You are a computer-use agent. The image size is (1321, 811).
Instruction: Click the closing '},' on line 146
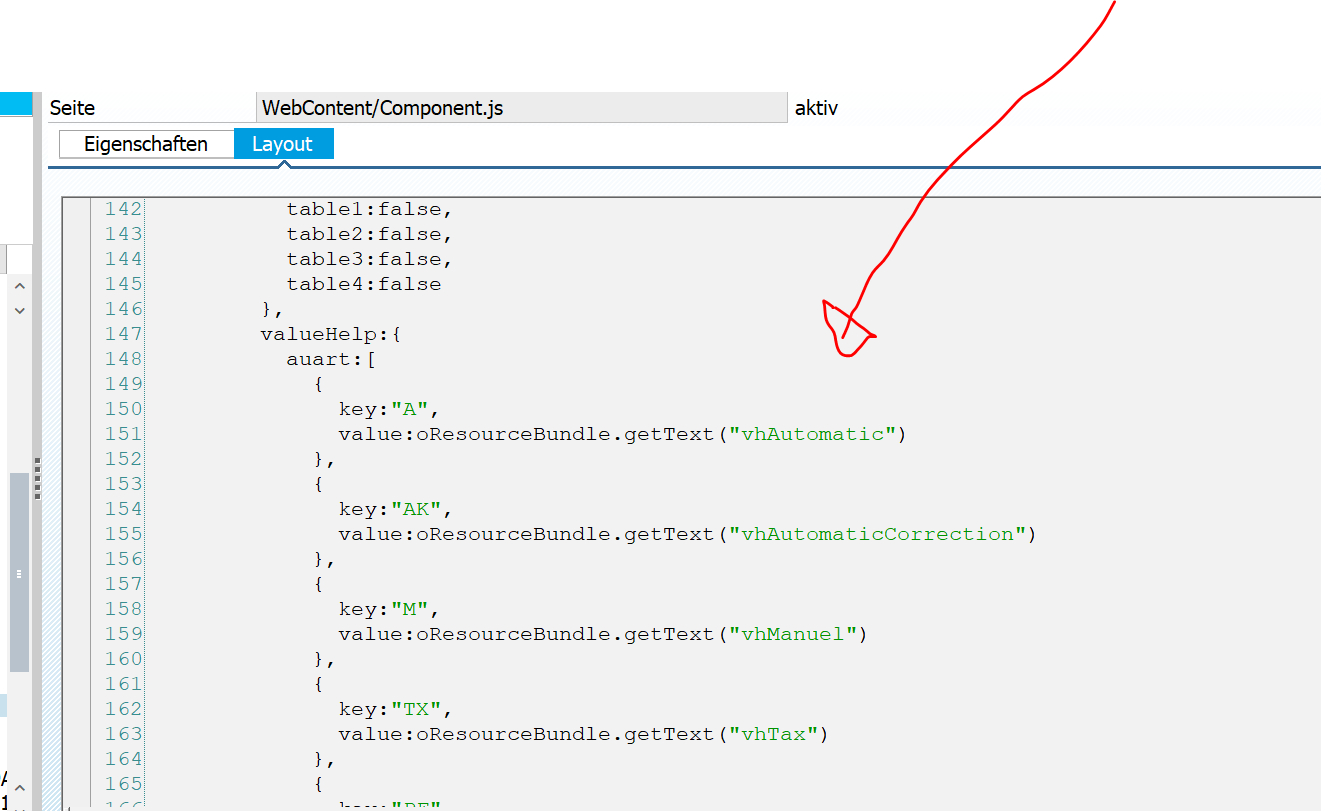point(272,309)
